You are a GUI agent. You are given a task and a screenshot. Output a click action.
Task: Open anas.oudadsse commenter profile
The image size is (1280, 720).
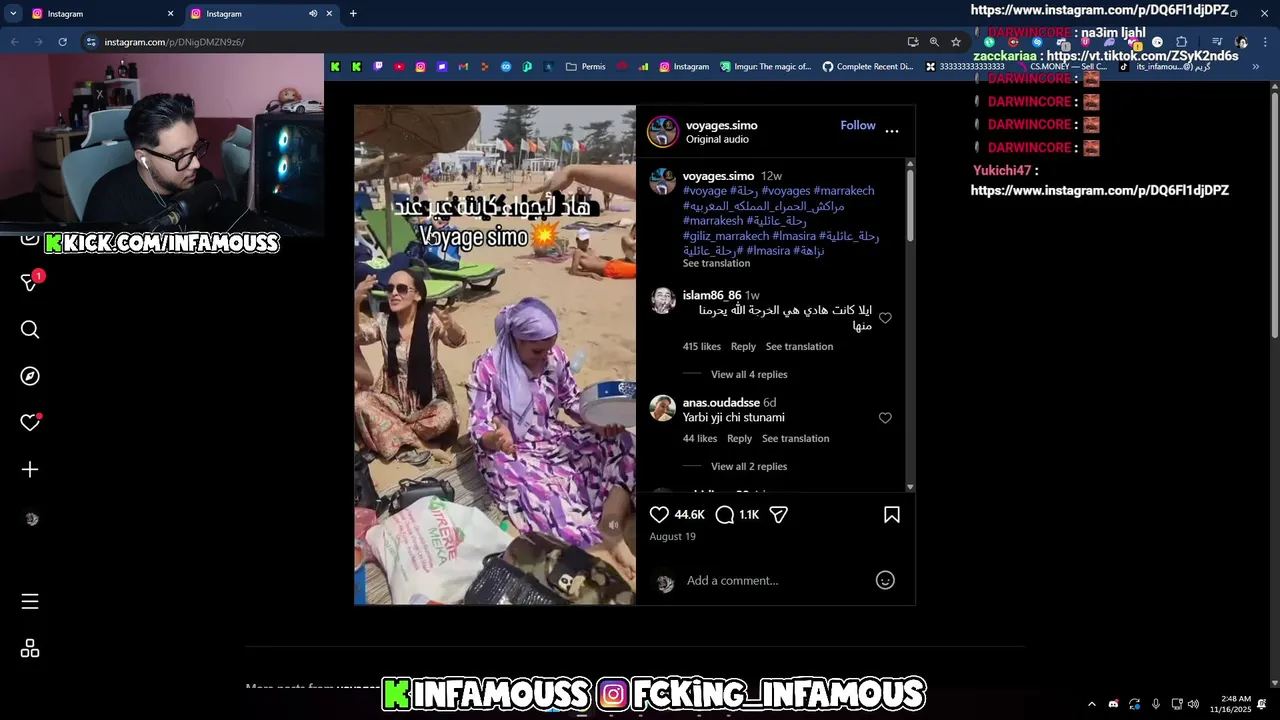[721, 402]
